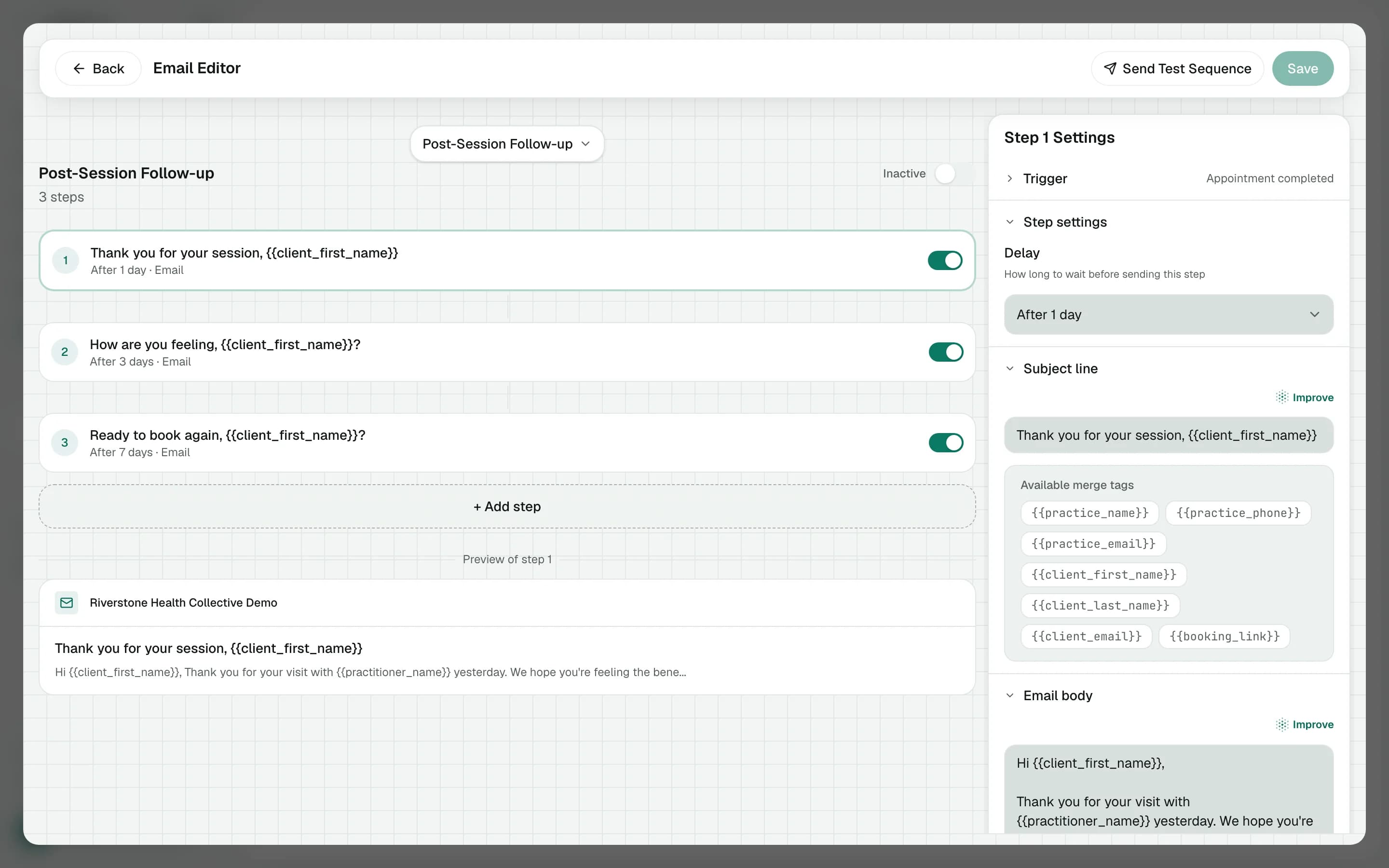Select the 'How are you feeling' step card
This screenshot has height=868, width=1389.
(507, 352)
